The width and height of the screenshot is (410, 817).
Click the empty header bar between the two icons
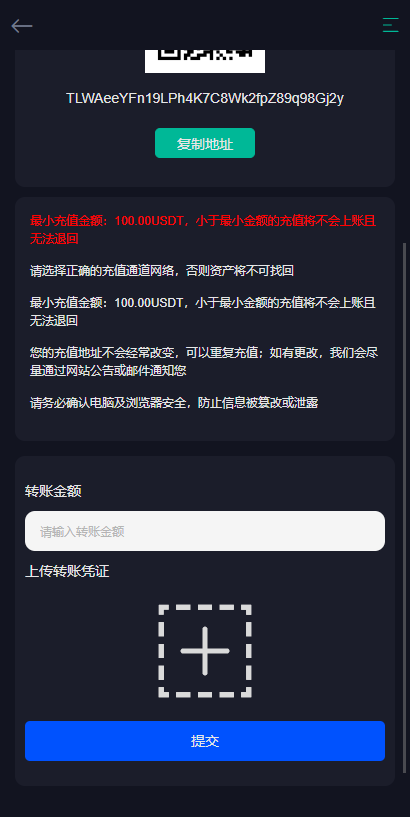(x=207, y=25)
